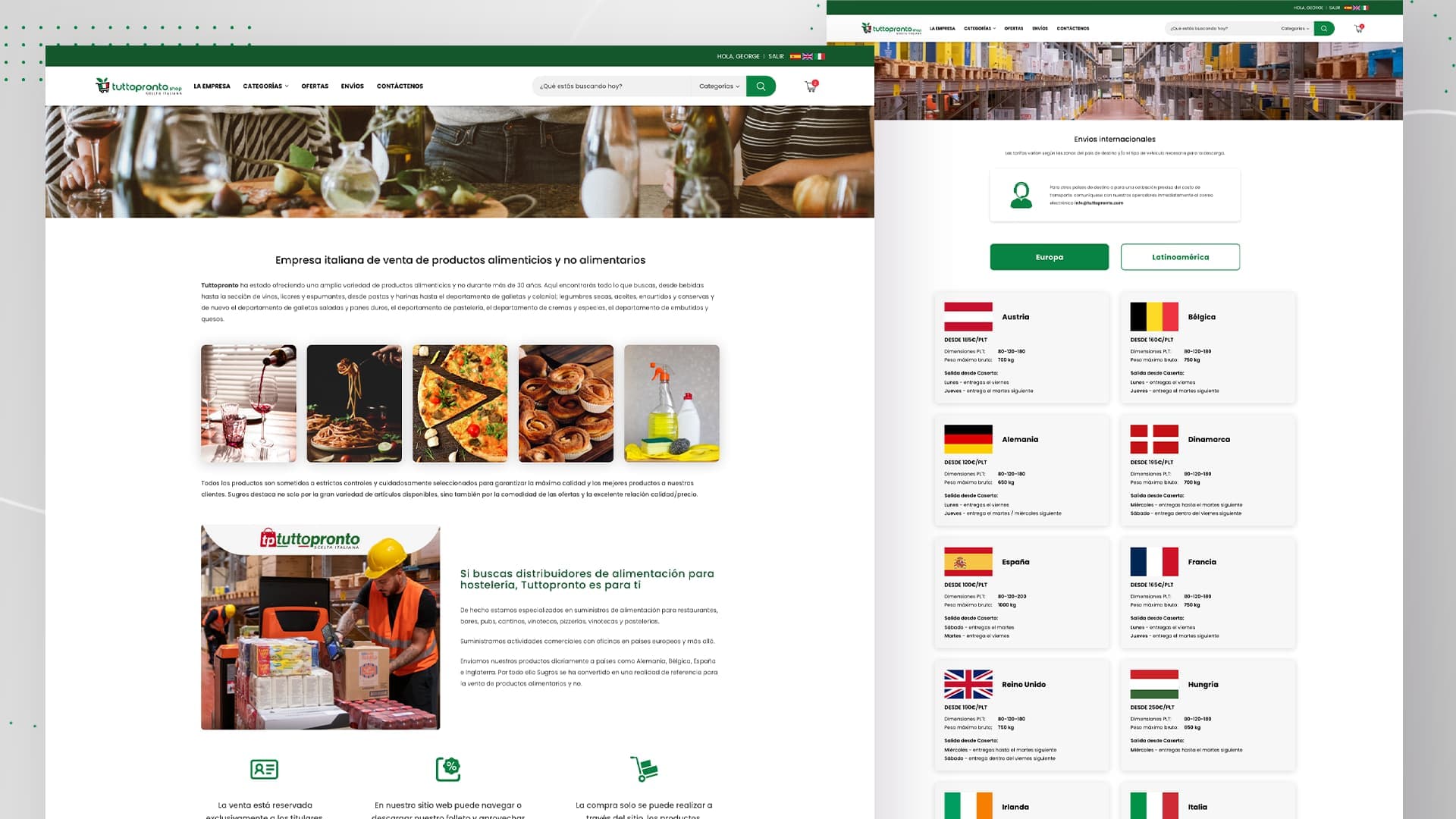The image size is (1456, 819).
Task: Select the Europa tab
Action: tap(1050, 257)
